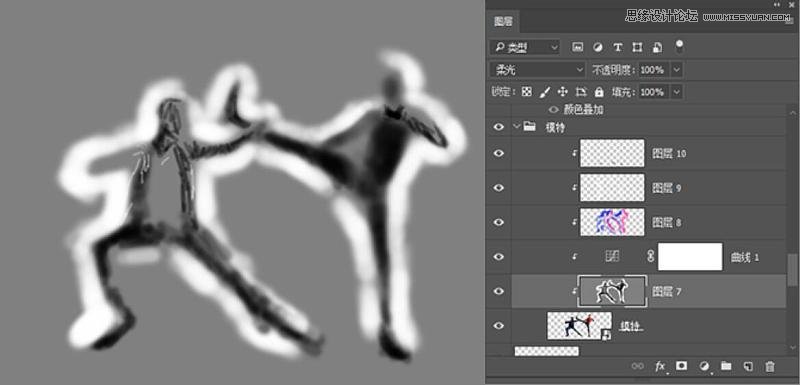The image size is (800, 385).
Task: Hide 图层 10 using its eye icon
Action: 498,153
